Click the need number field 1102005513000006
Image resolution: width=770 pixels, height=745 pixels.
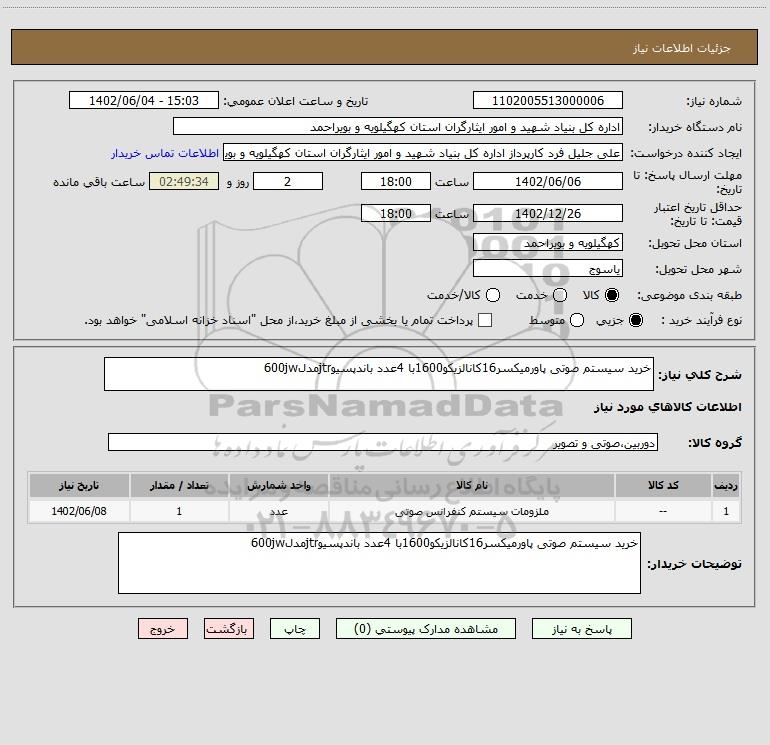coord(548,101)
